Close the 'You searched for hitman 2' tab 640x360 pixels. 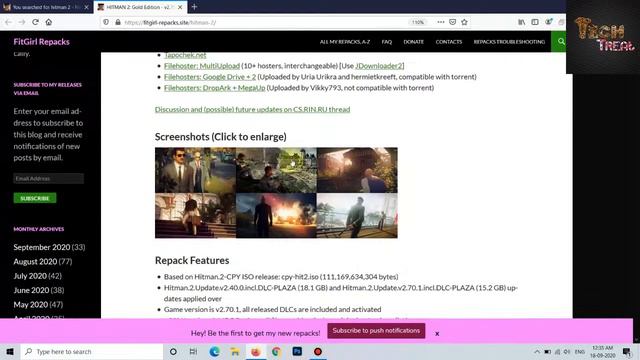[x=86, y=7]
